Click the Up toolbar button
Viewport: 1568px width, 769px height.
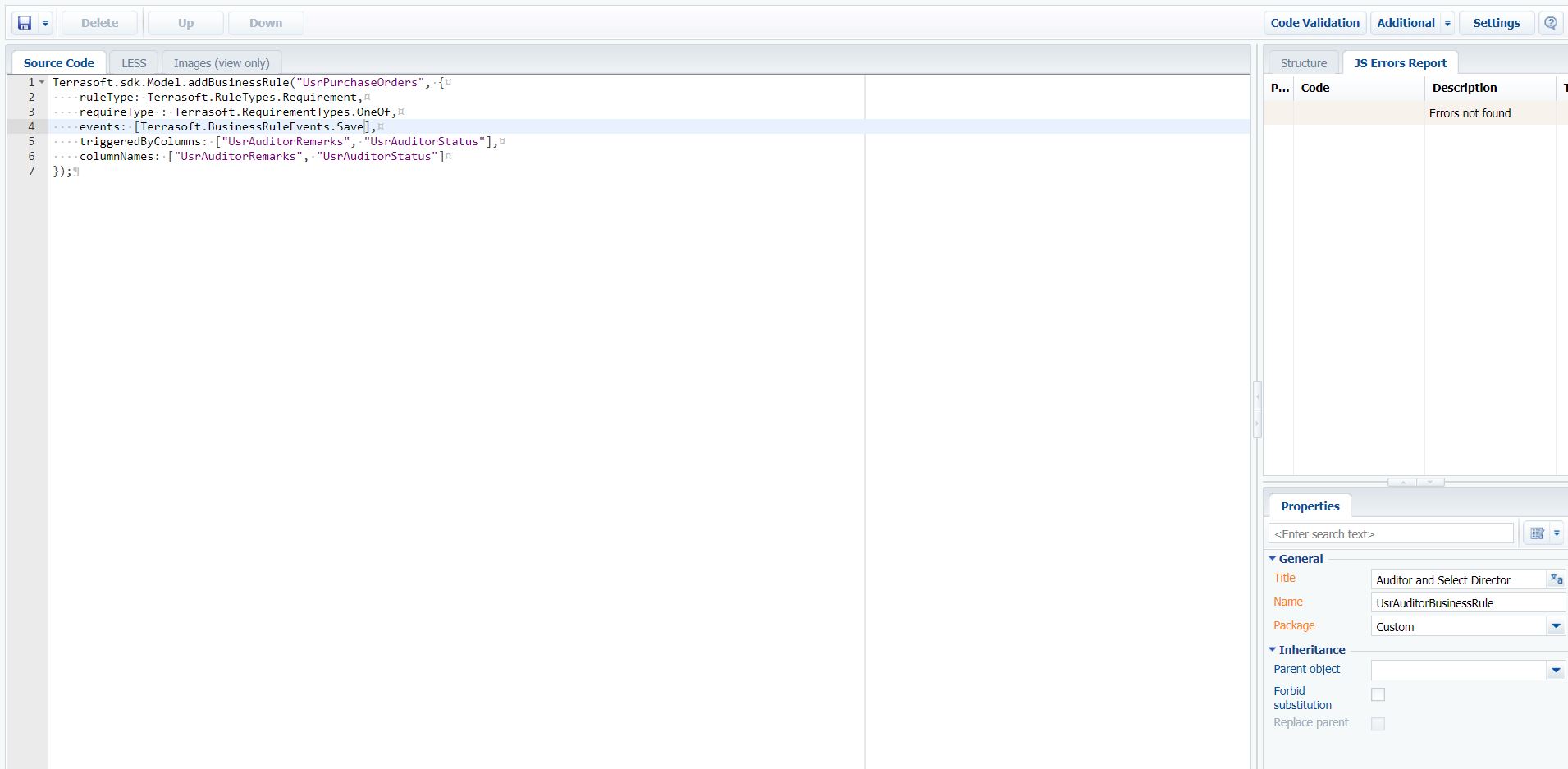(x=185, y=23)
